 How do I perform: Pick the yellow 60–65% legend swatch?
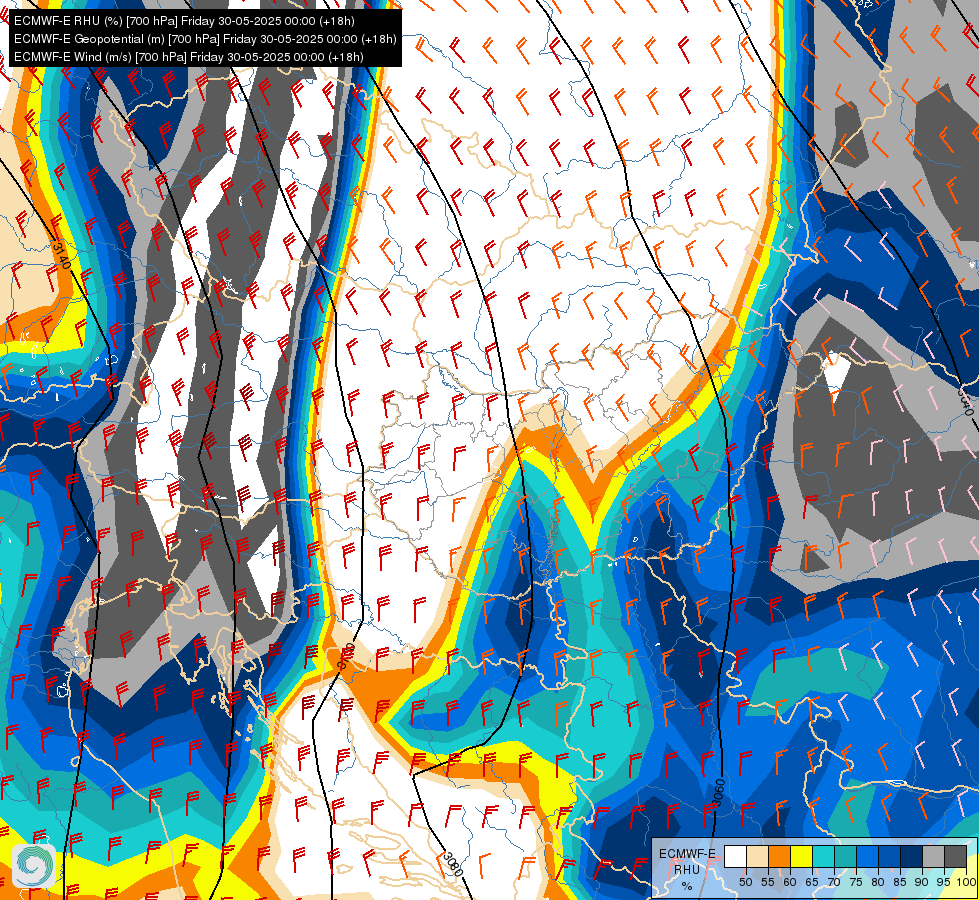802,856
